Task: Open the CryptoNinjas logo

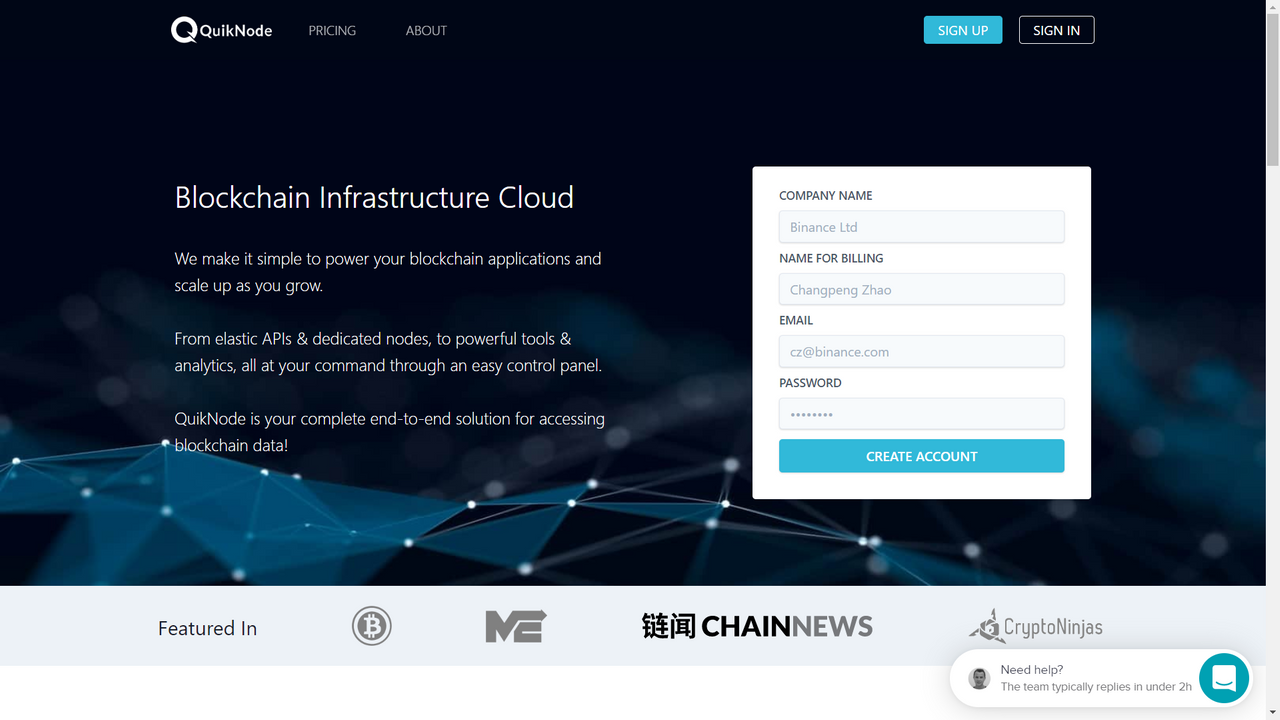Action: point(1035,626)
